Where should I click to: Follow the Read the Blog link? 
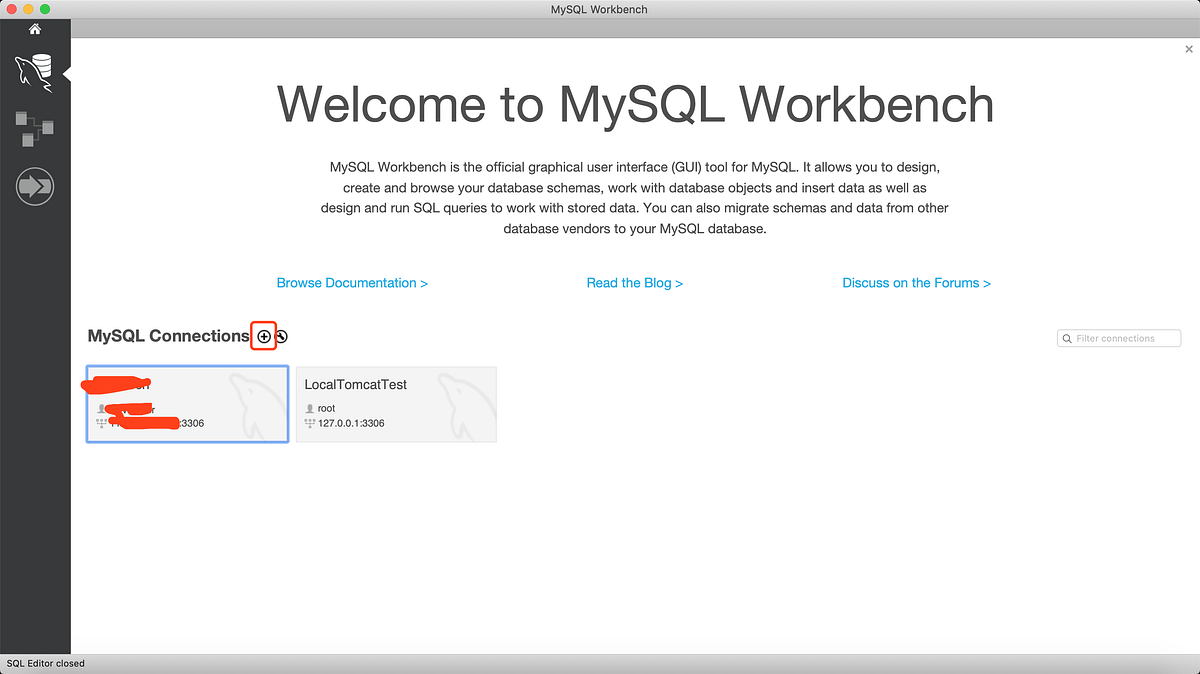click(x=634, y=283)
